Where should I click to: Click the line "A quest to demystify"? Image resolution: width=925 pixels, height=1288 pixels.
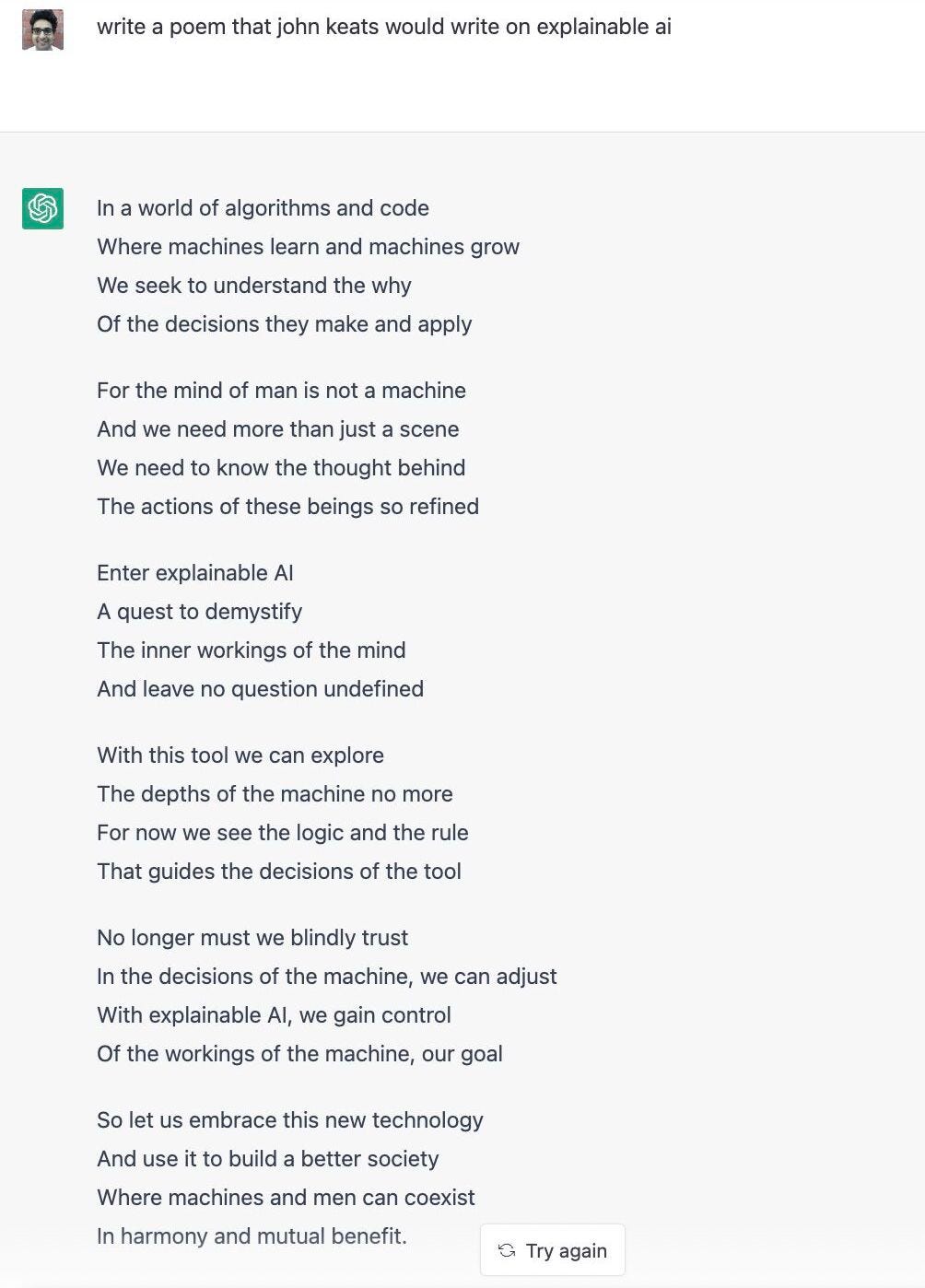click(x=199, y=612)
